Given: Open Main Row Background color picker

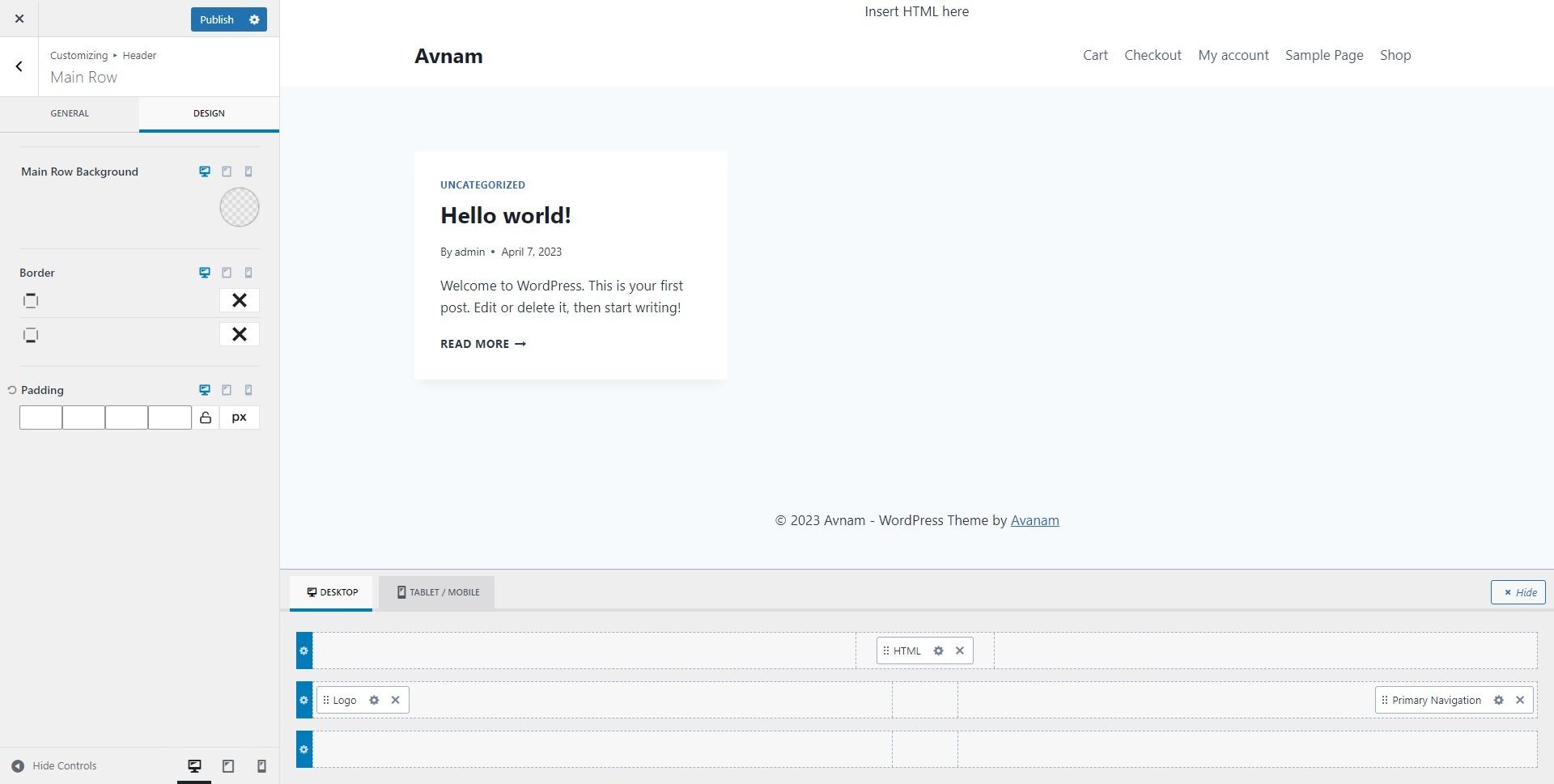Looking at the screenshot, I should [240, 207].
